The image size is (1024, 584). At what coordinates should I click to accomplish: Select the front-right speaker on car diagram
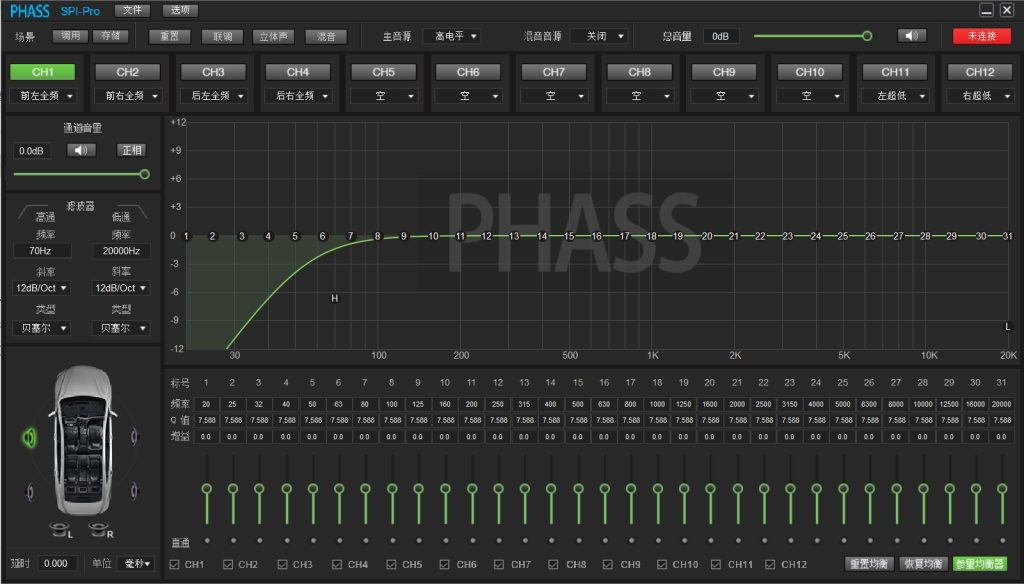(x=135, y=436)
